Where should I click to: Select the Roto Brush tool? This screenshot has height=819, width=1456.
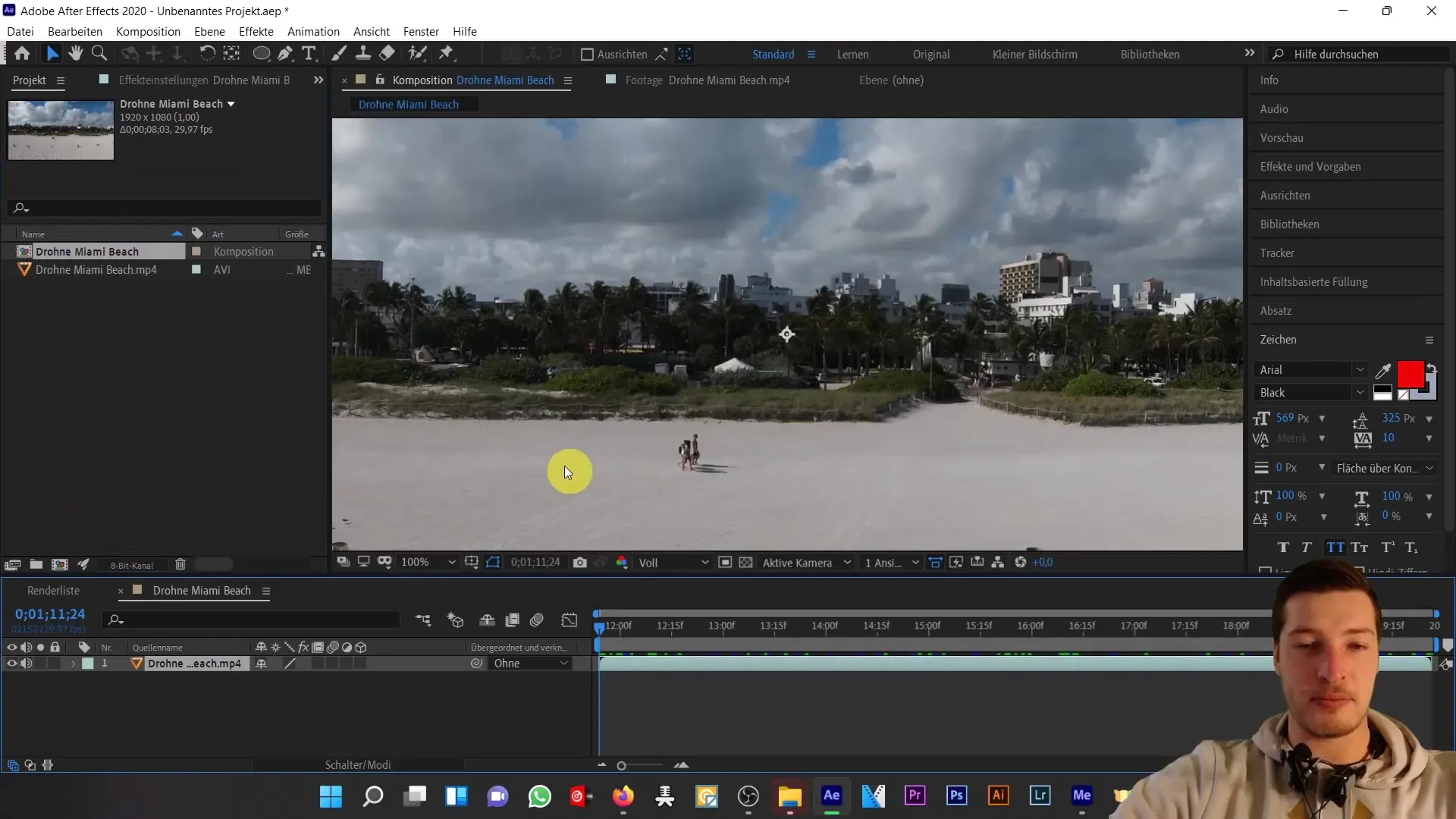pyautogui.click(x=417, y=54)
